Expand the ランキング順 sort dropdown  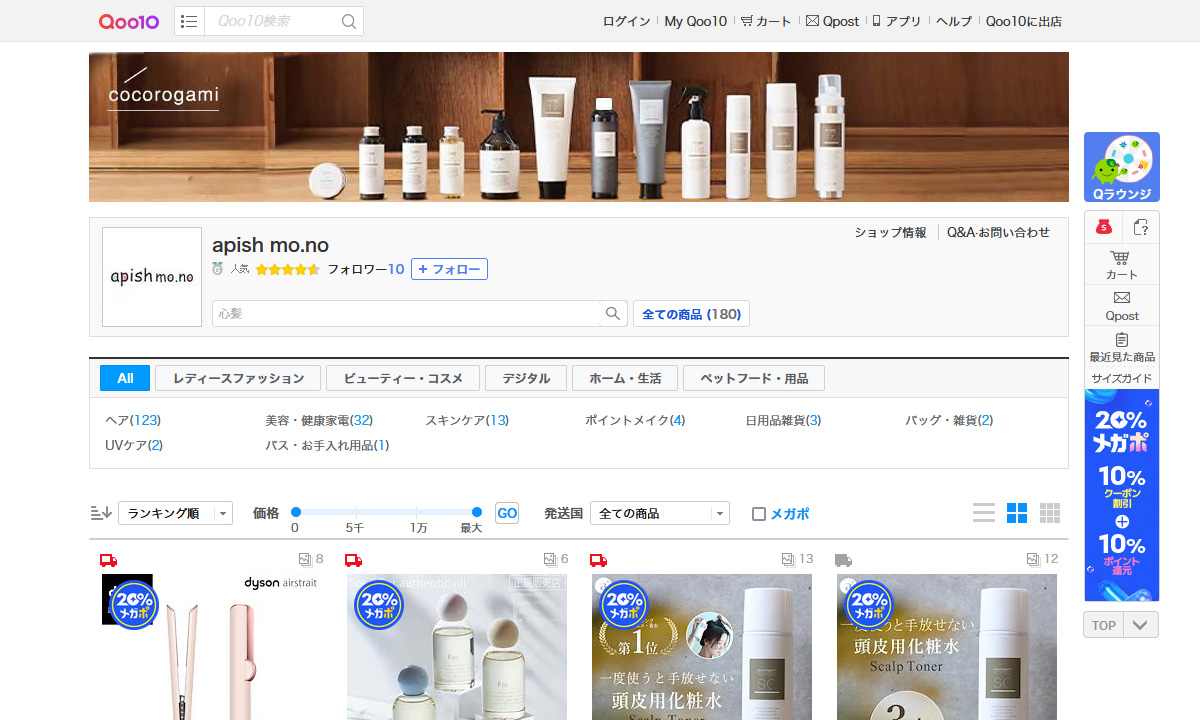175,513
